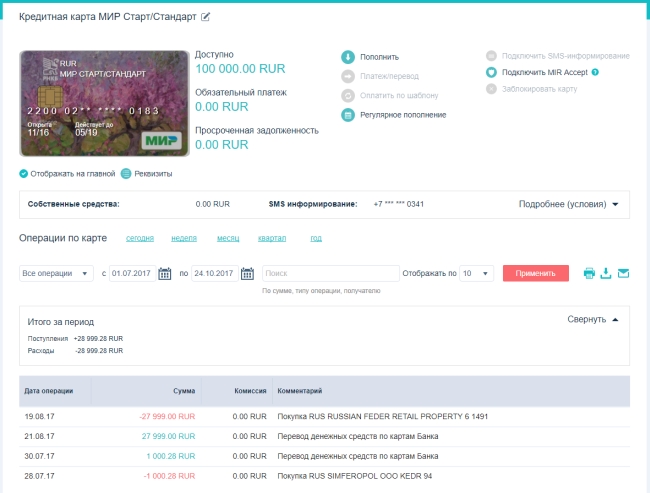Click the Оплатить по шаблону icon
The height and width of the screenshot is (493, 650).
348,95
